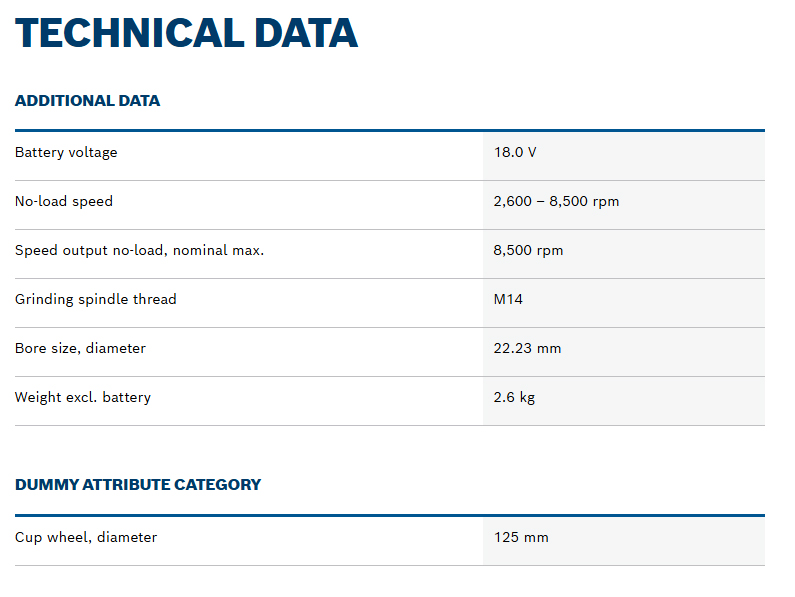This screenshot has height=597, width=795.
Task: Select the 2,600 – 8,500 rpm value
Action: pos(556,202)
